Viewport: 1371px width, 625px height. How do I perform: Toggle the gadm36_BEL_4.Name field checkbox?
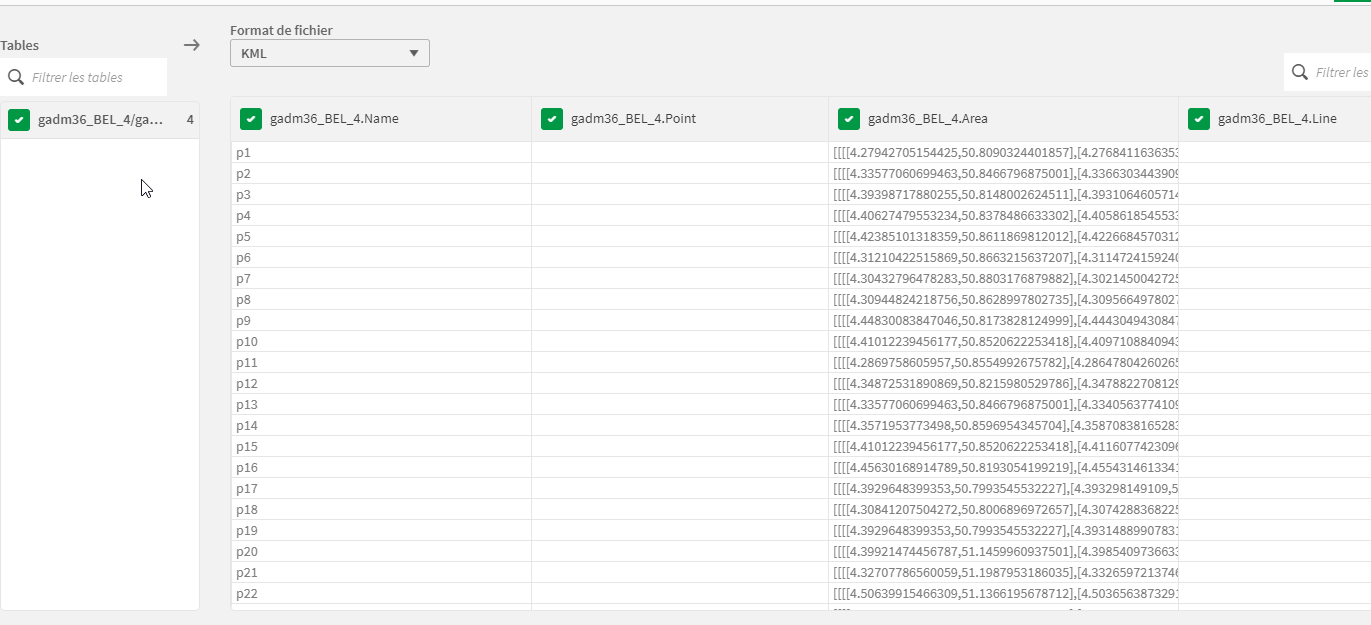click(x=251, y=119)
